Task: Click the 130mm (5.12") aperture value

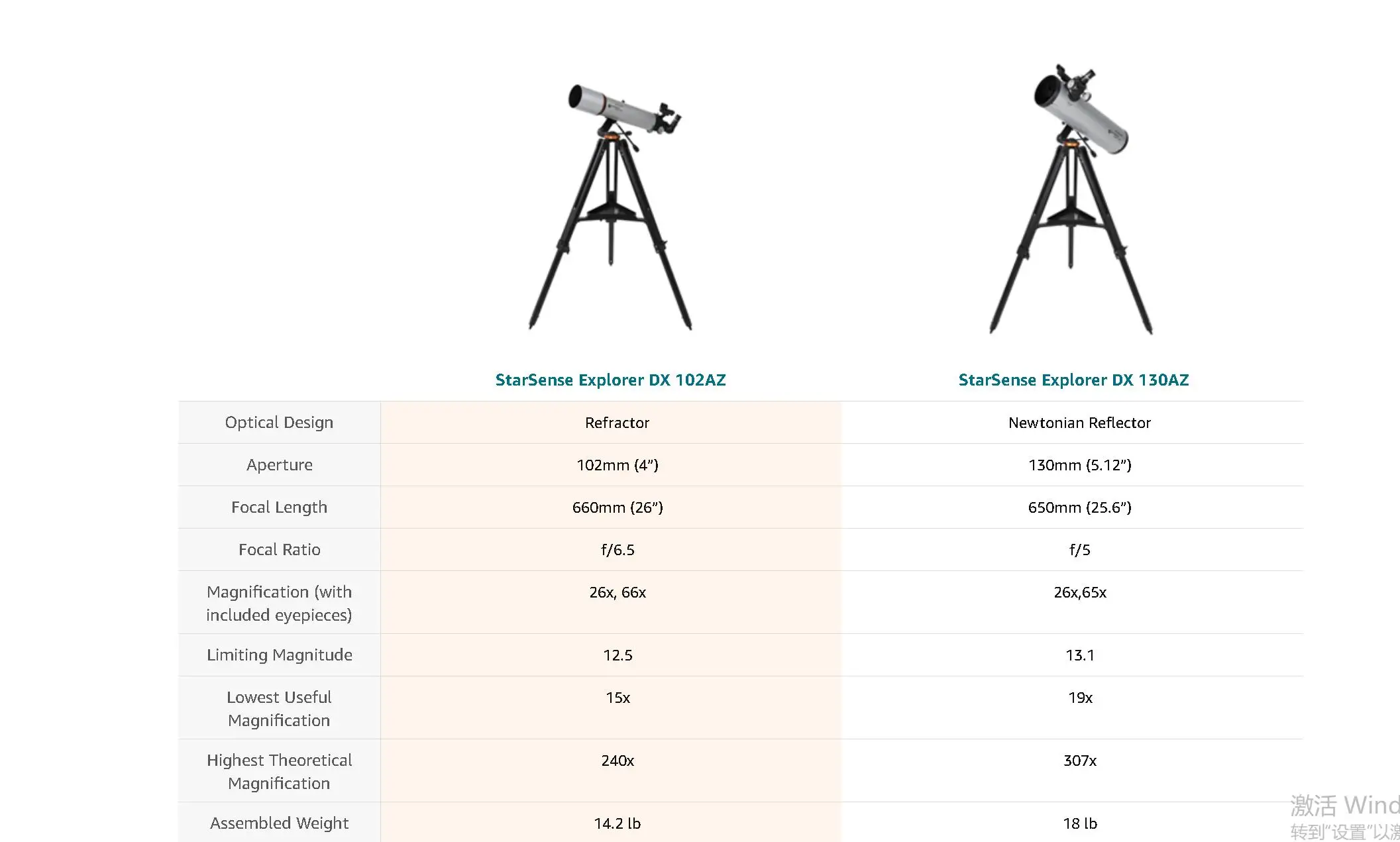Action: (x=1079, y=465)
